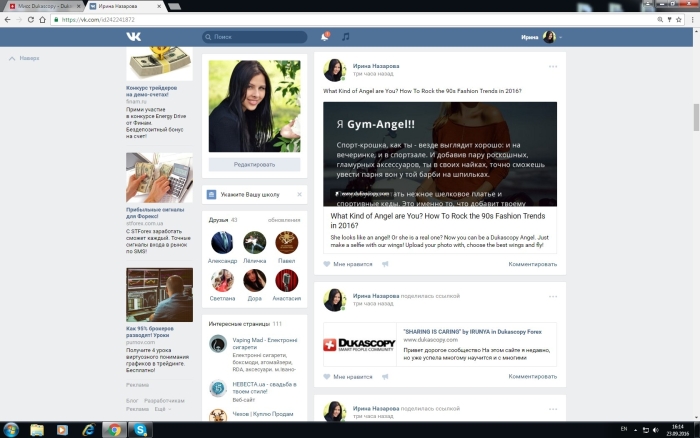Open the options dots on the bottom post

(553, 409)
